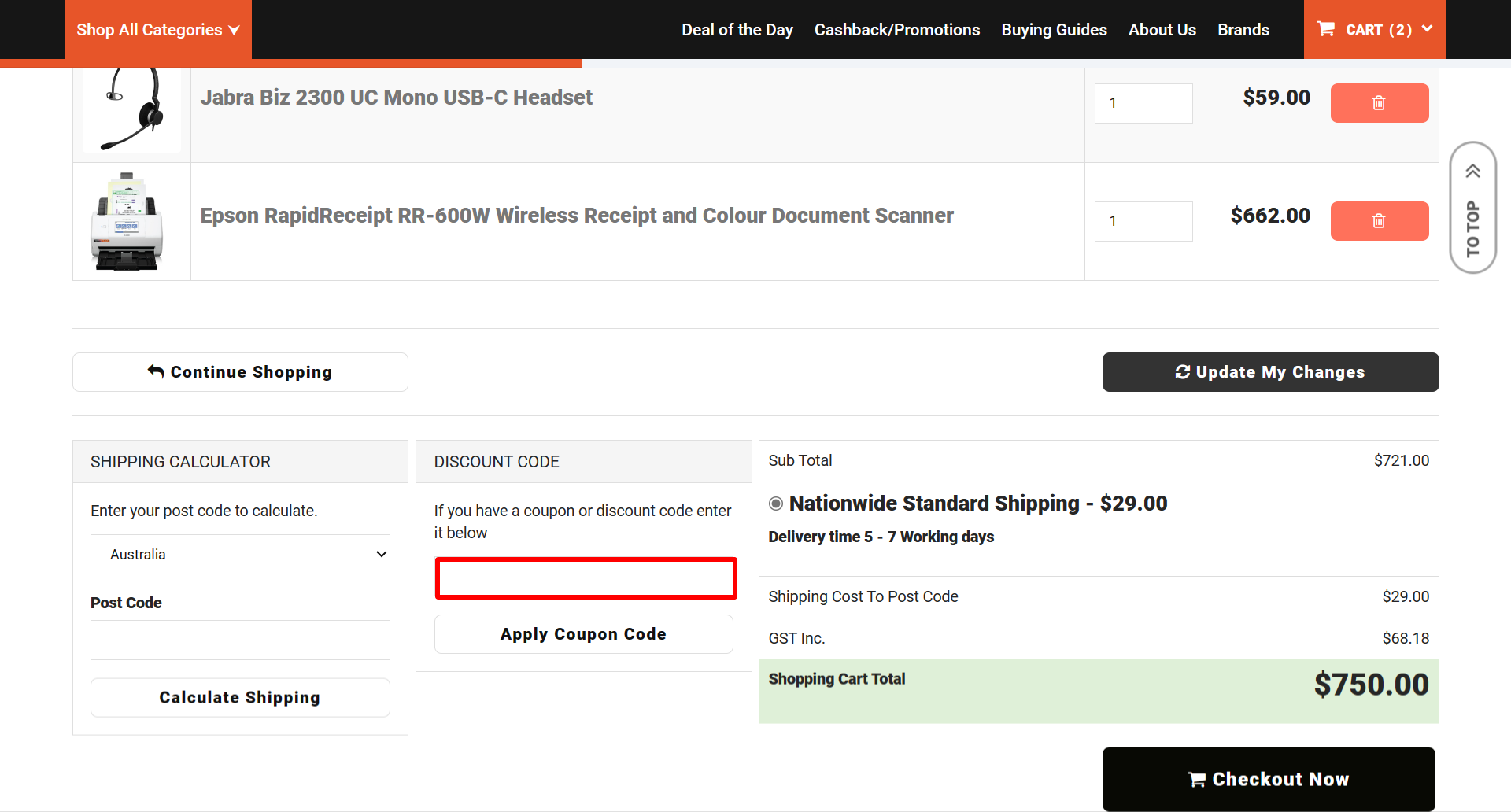
Task: Navigate to the Brands menu
Action: (x=1243, y=29)
